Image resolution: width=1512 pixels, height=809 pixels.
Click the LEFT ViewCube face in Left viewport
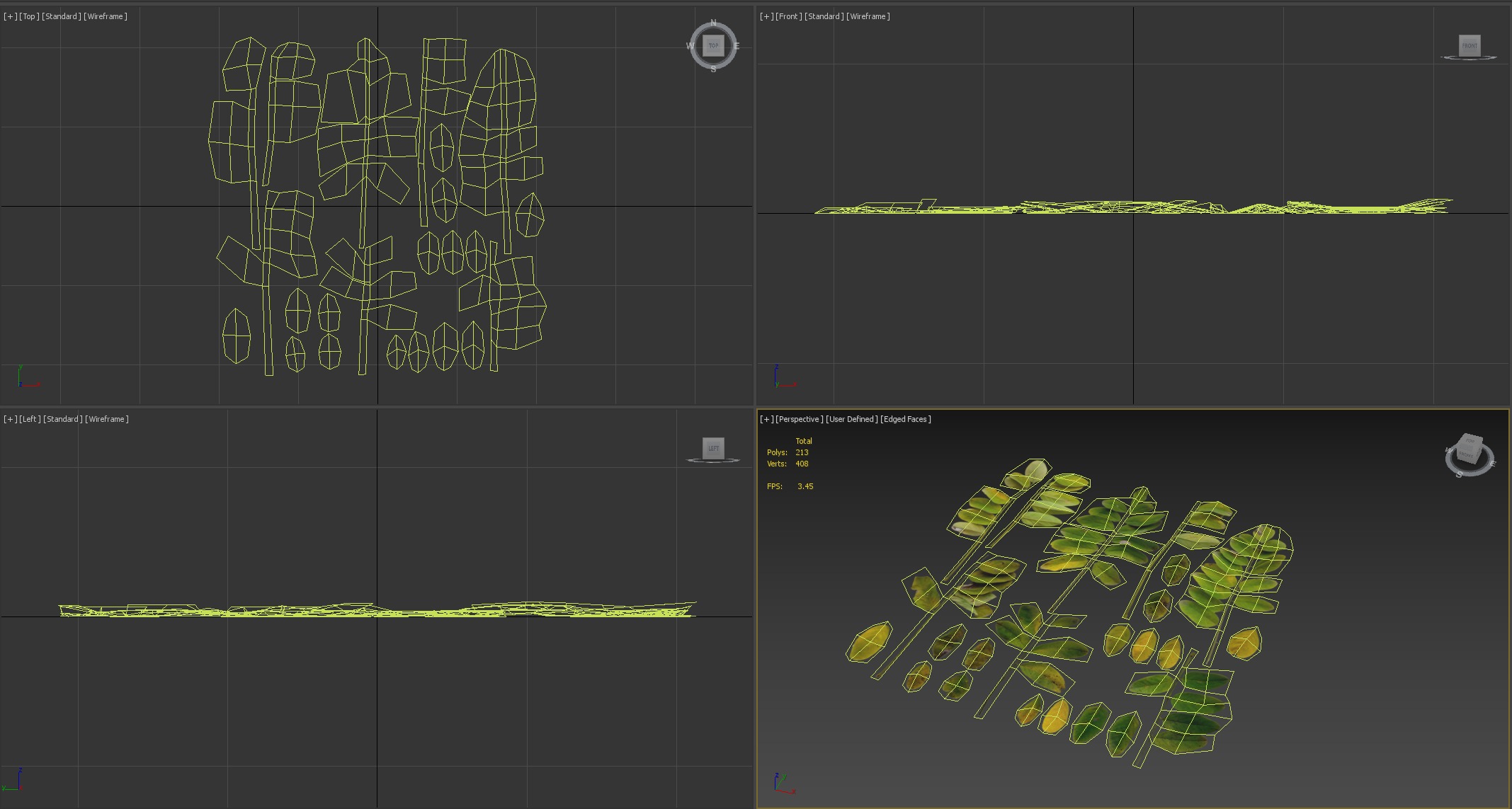[x=713, y=448]
